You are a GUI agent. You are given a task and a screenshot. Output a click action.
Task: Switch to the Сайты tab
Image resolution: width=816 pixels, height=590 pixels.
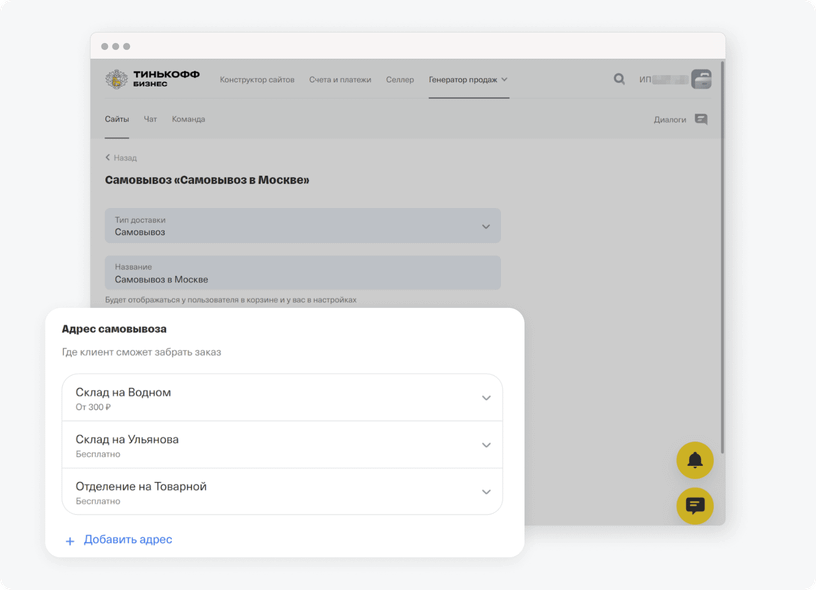click(117, 119)
